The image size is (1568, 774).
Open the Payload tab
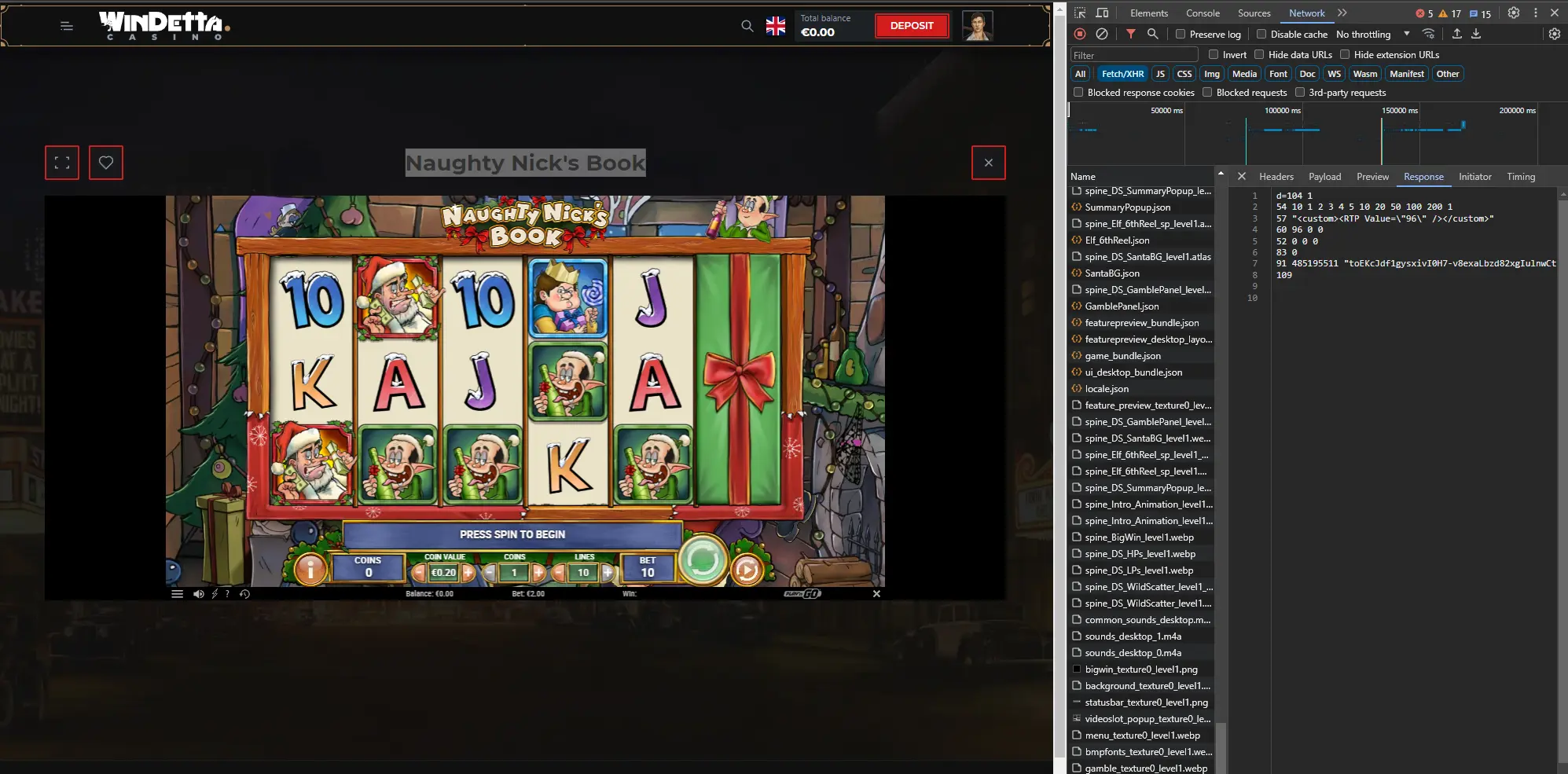click(x=1324, y=177)
